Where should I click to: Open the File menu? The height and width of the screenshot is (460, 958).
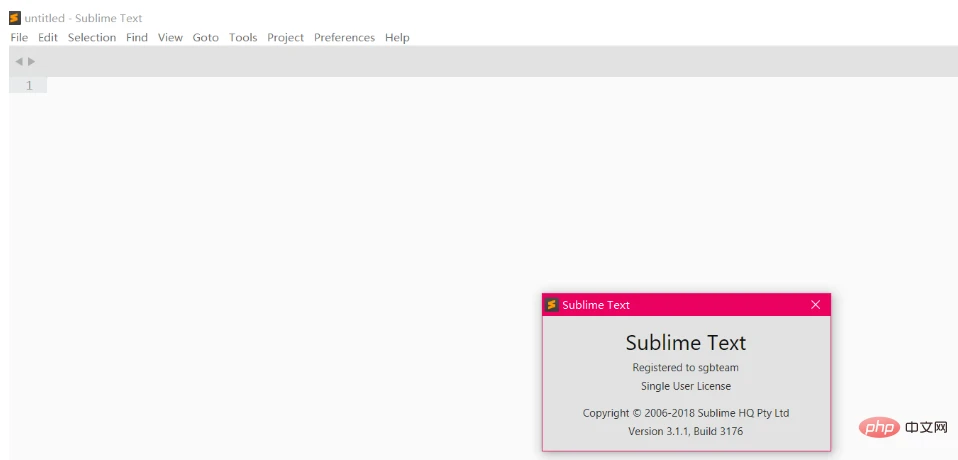(x=19, y=37)
